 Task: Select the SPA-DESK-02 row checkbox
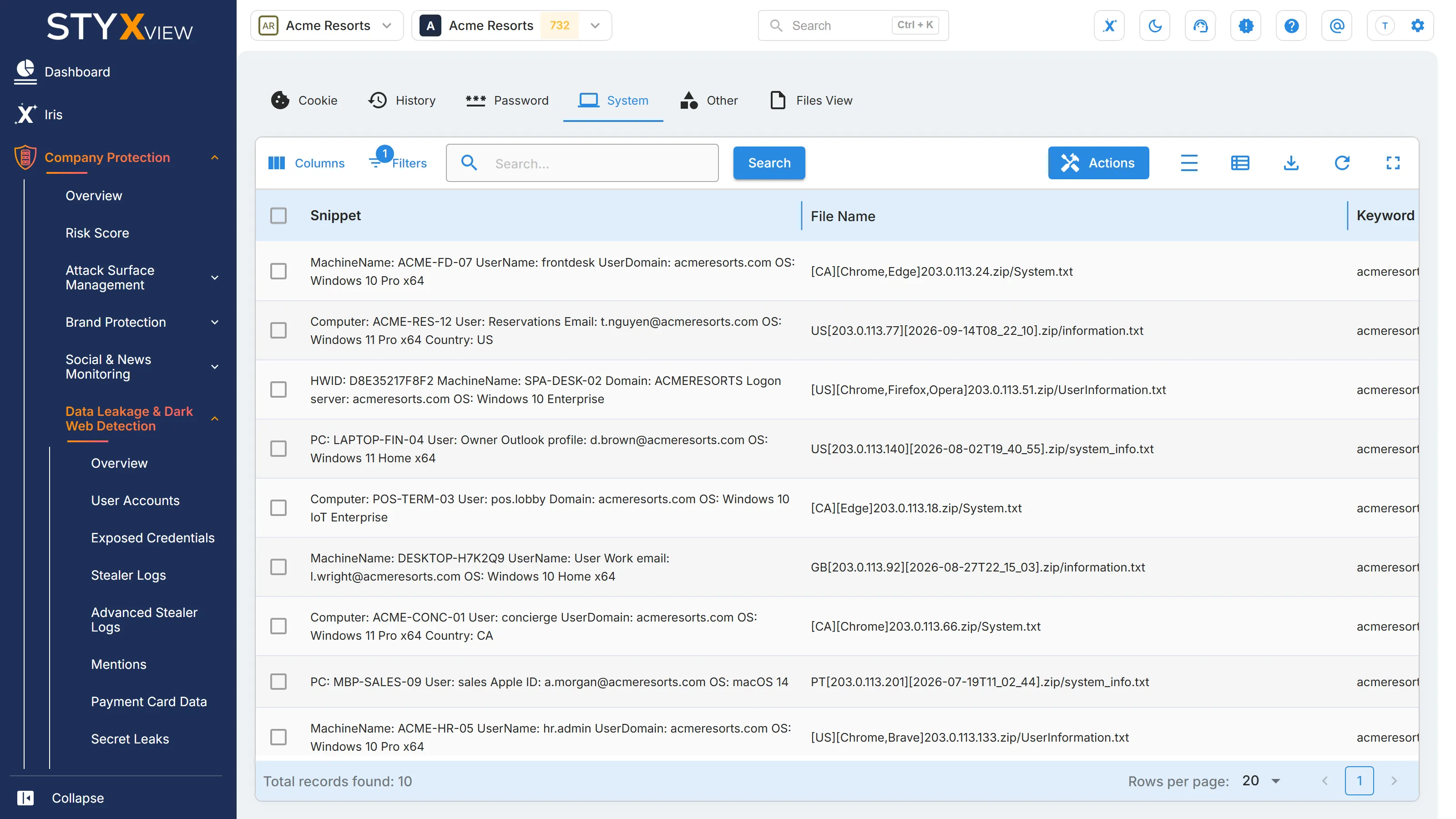tap(278, 389)
